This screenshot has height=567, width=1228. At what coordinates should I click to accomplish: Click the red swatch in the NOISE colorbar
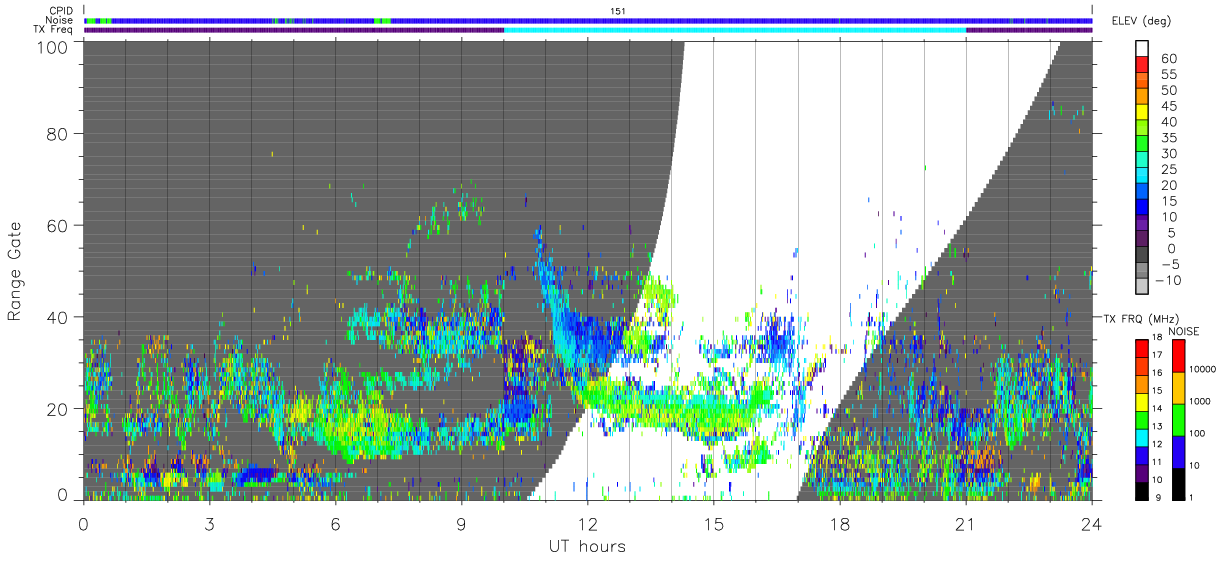pos(1179,356)
